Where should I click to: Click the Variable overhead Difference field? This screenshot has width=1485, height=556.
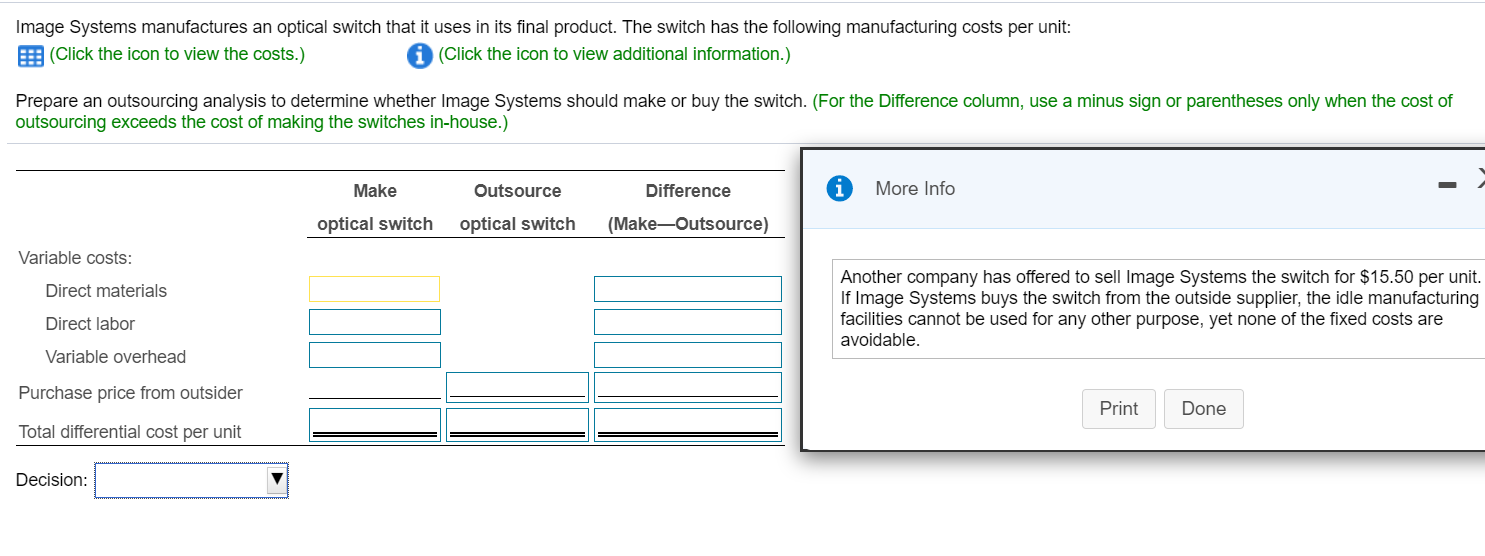(x=687, y=355)
